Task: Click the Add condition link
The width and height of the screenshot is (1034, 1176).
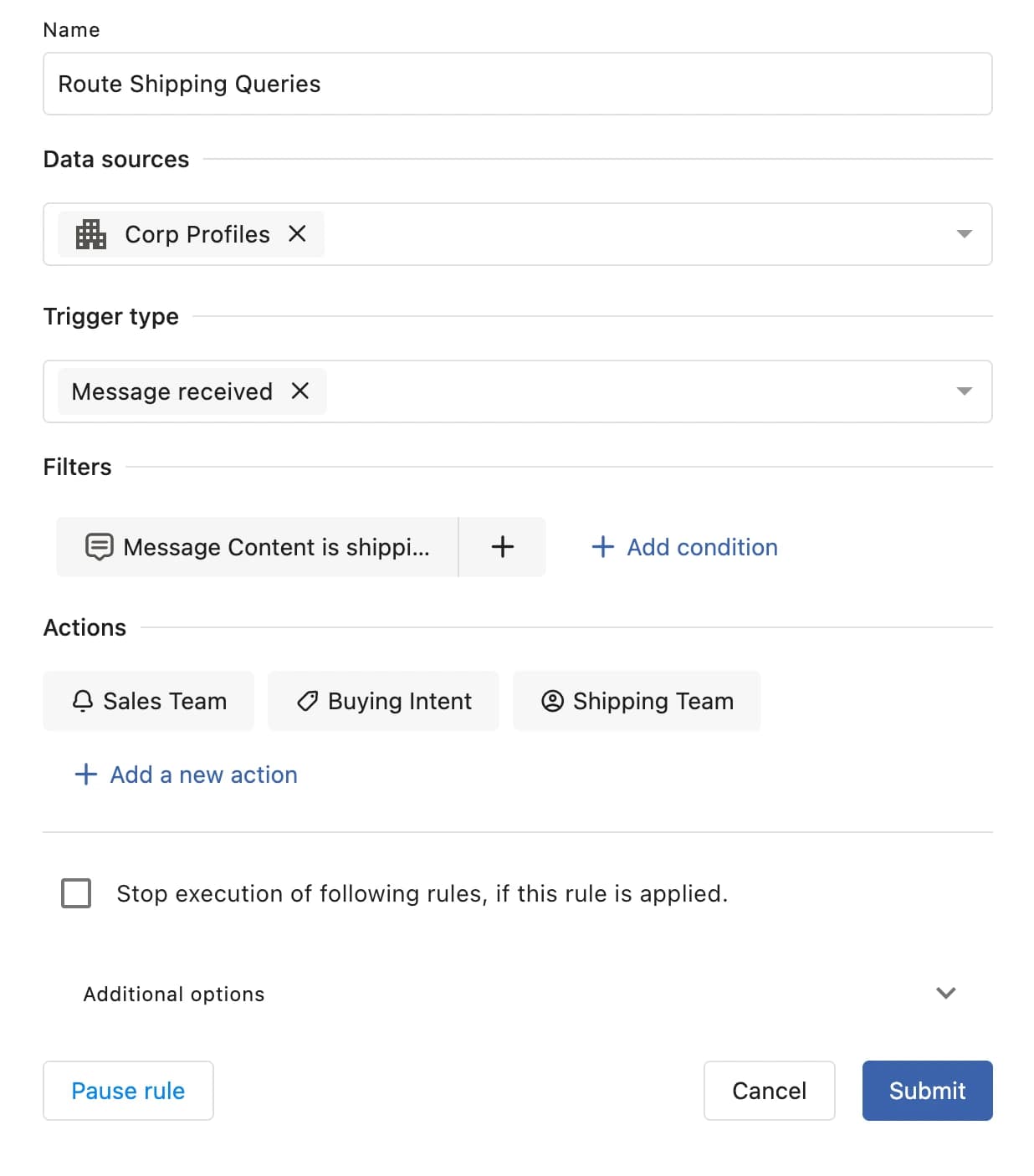Action: (x=685, y=547)
